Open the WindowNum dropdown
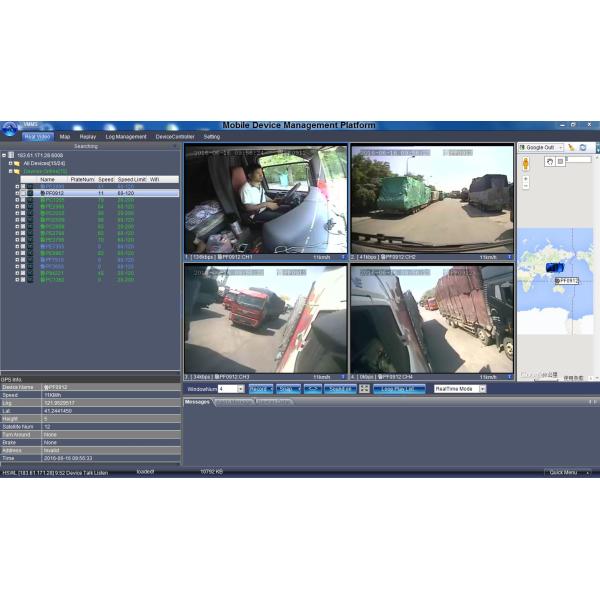Viewport: 600px width, 600px height. click(x=241, y=389)
